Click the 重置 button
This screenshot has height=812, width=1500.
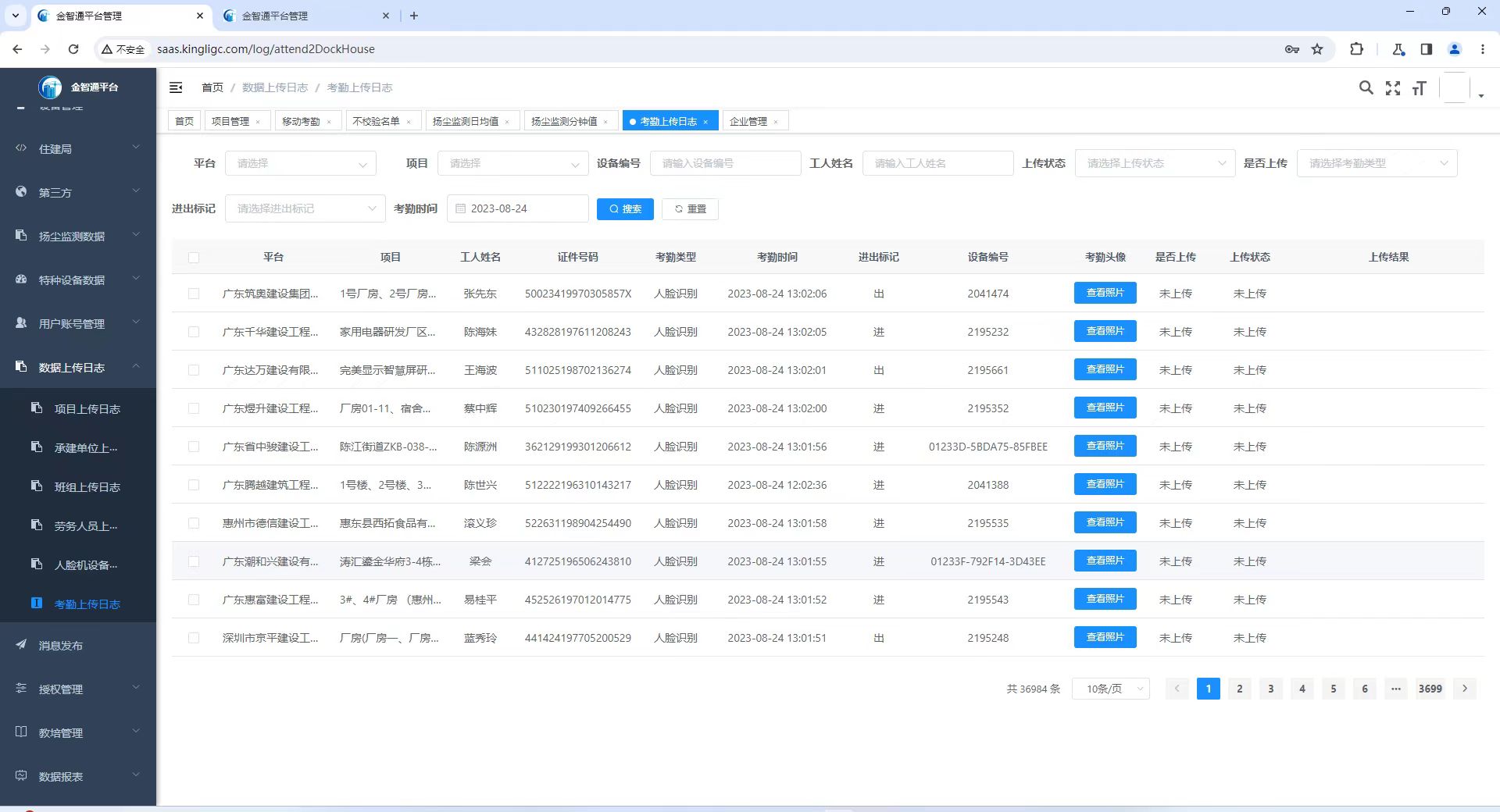point(690,208)
